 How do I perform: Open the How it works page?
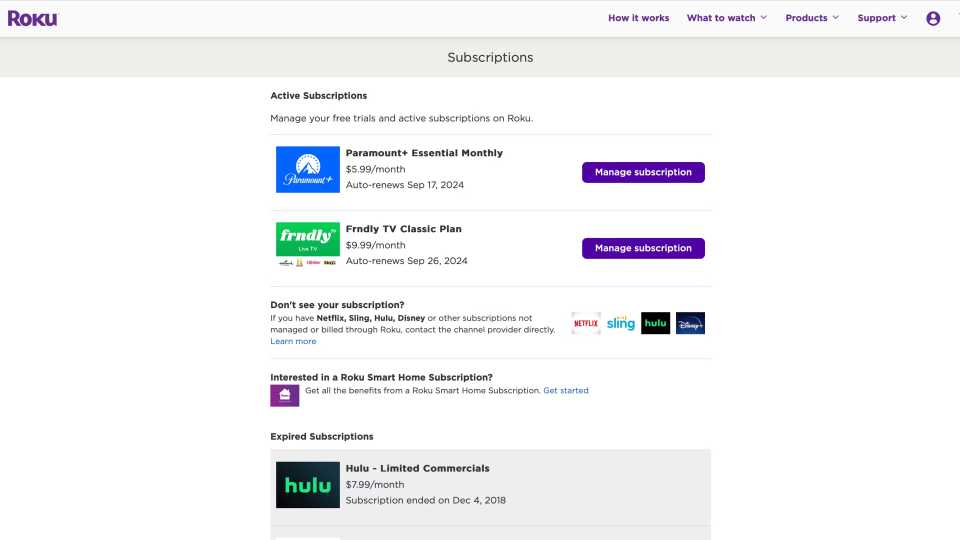pos(638,18)
